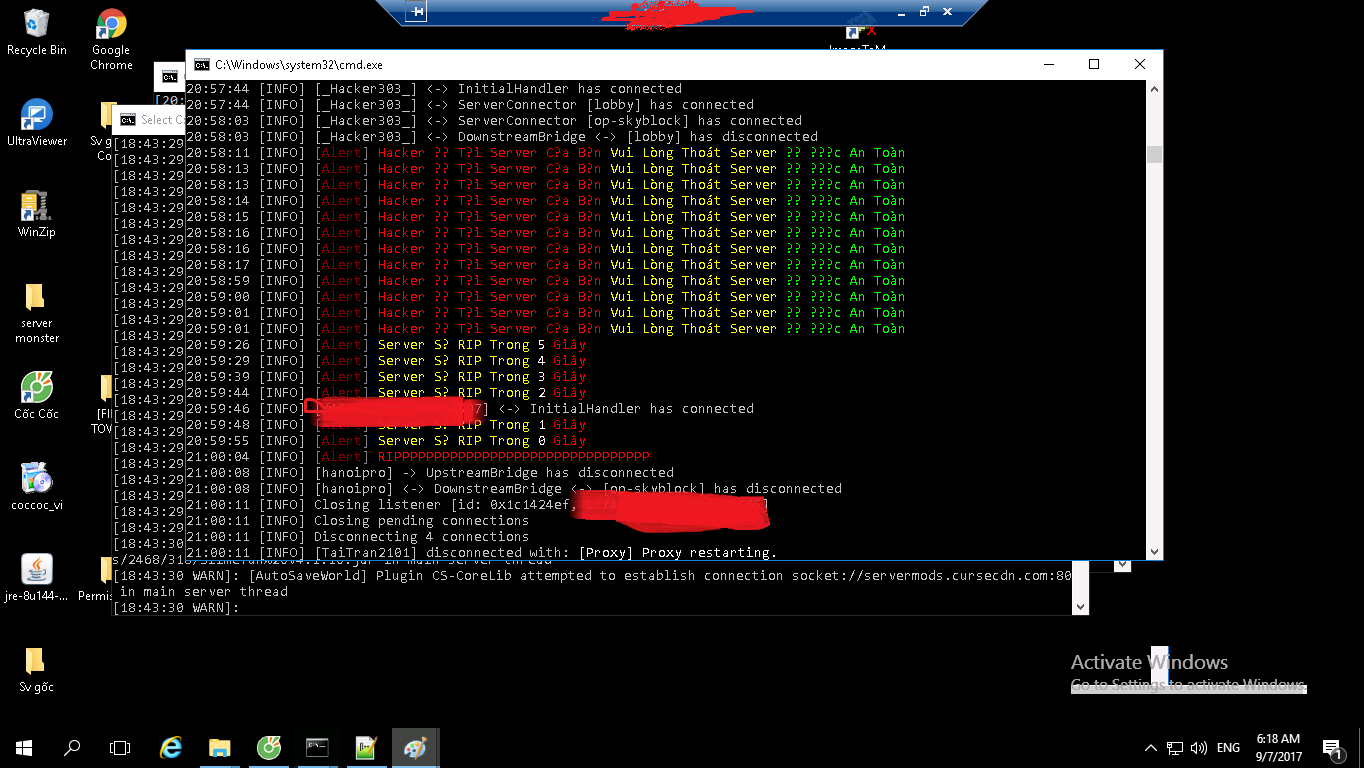Open the cmd.exe window system menu icon

click(x=202, y=65)
